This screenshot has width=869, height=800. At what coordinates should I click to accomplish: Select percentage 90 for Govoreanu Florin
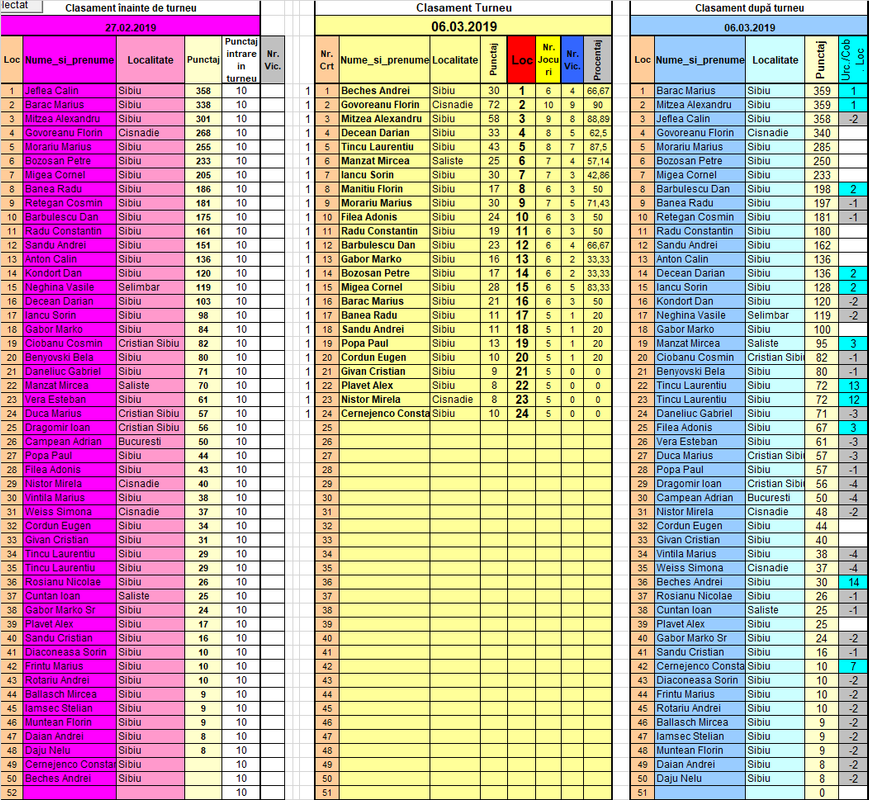(x=597, y=105)
